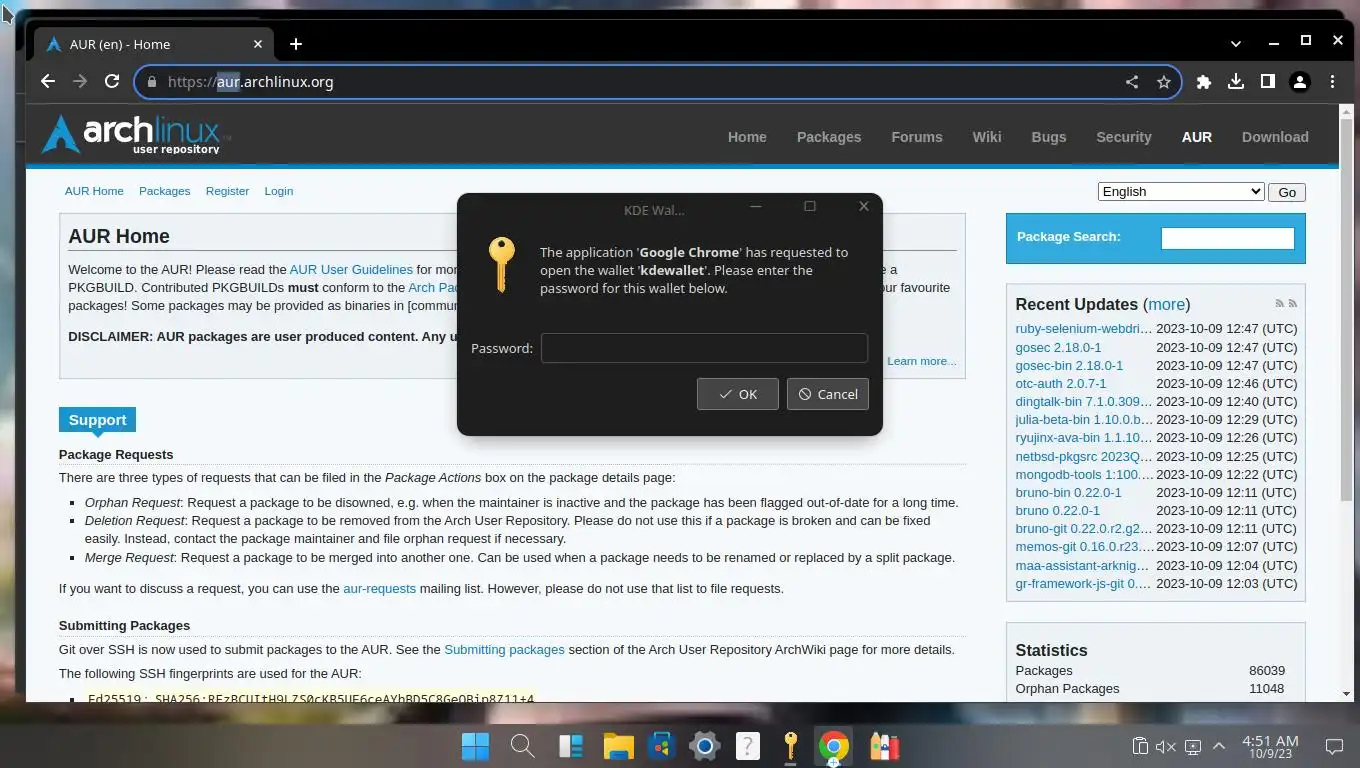Viewport: 1360px width, 768px height.
Task: Click the Packages sub-navigation link
Action: tap(164, 191)
